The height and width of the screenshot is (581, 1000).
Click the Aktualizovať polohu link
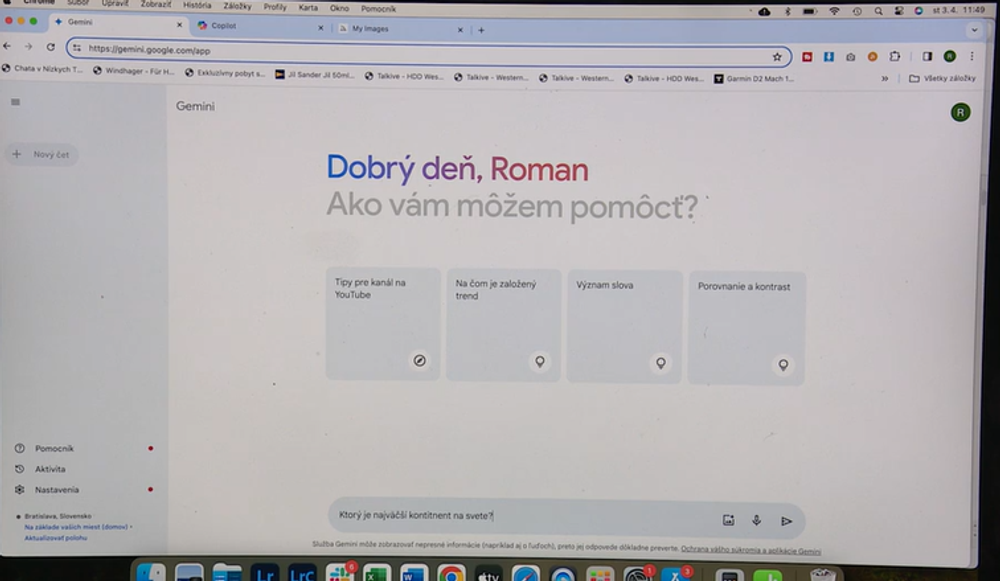55,538
